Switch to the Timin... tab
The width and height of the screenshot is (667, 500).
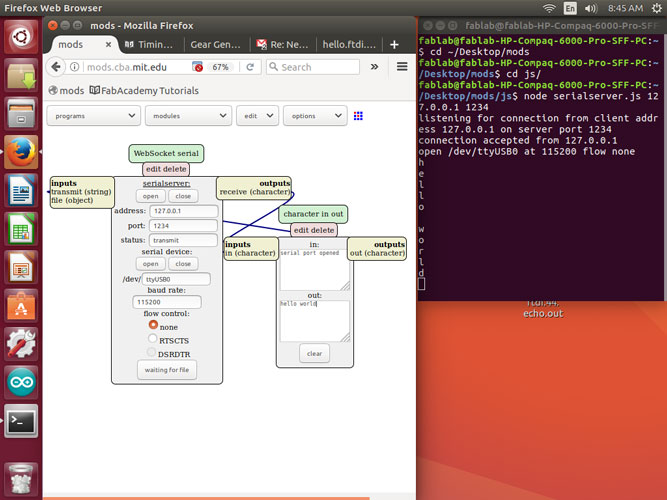pos(150,44)
